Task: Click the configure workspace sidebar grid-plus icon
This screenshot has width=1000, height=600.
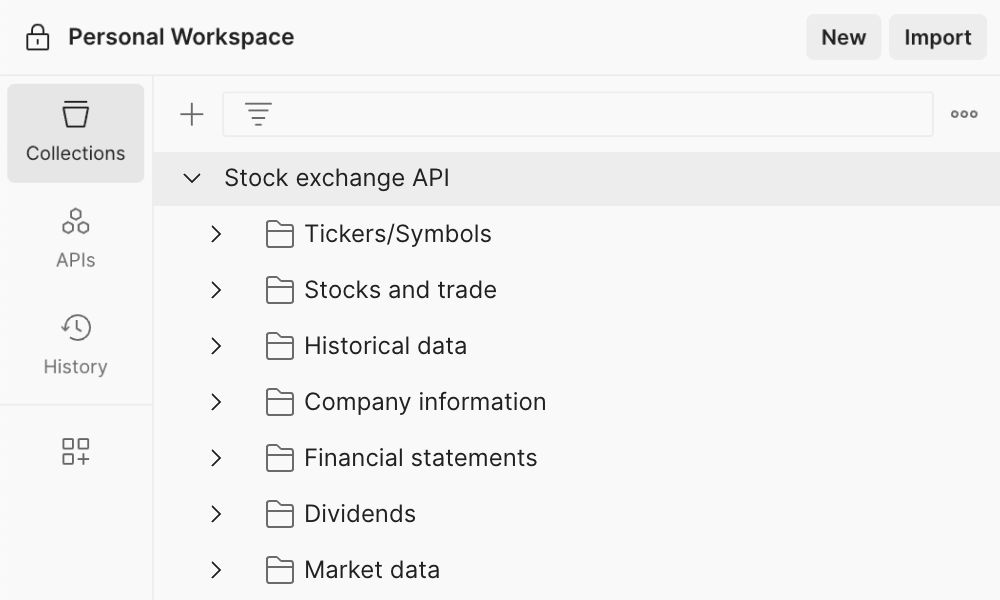Action: (x=76, y=451)
